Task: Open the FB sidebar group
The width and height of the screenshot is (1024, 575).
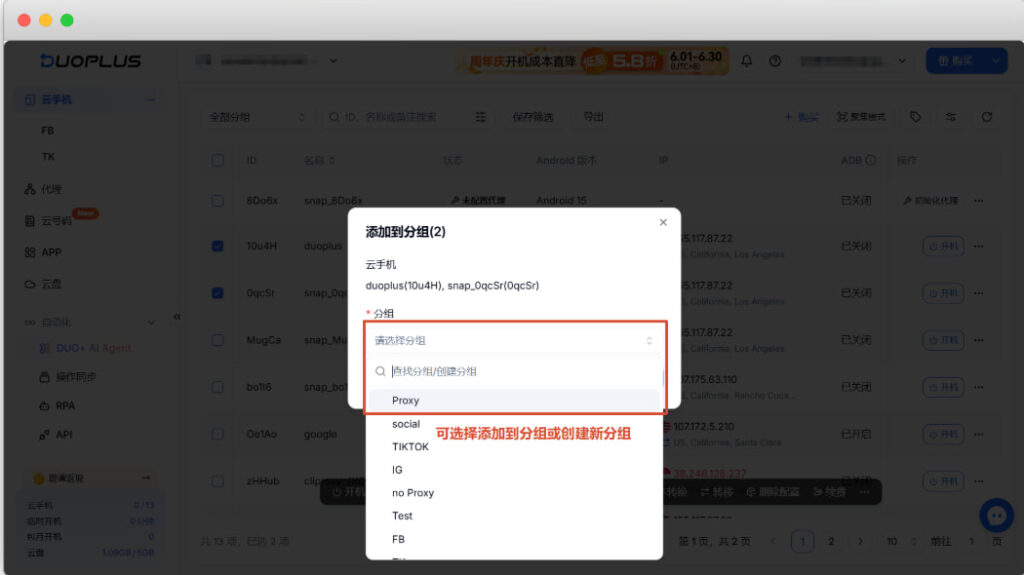Action: point(48,131)
